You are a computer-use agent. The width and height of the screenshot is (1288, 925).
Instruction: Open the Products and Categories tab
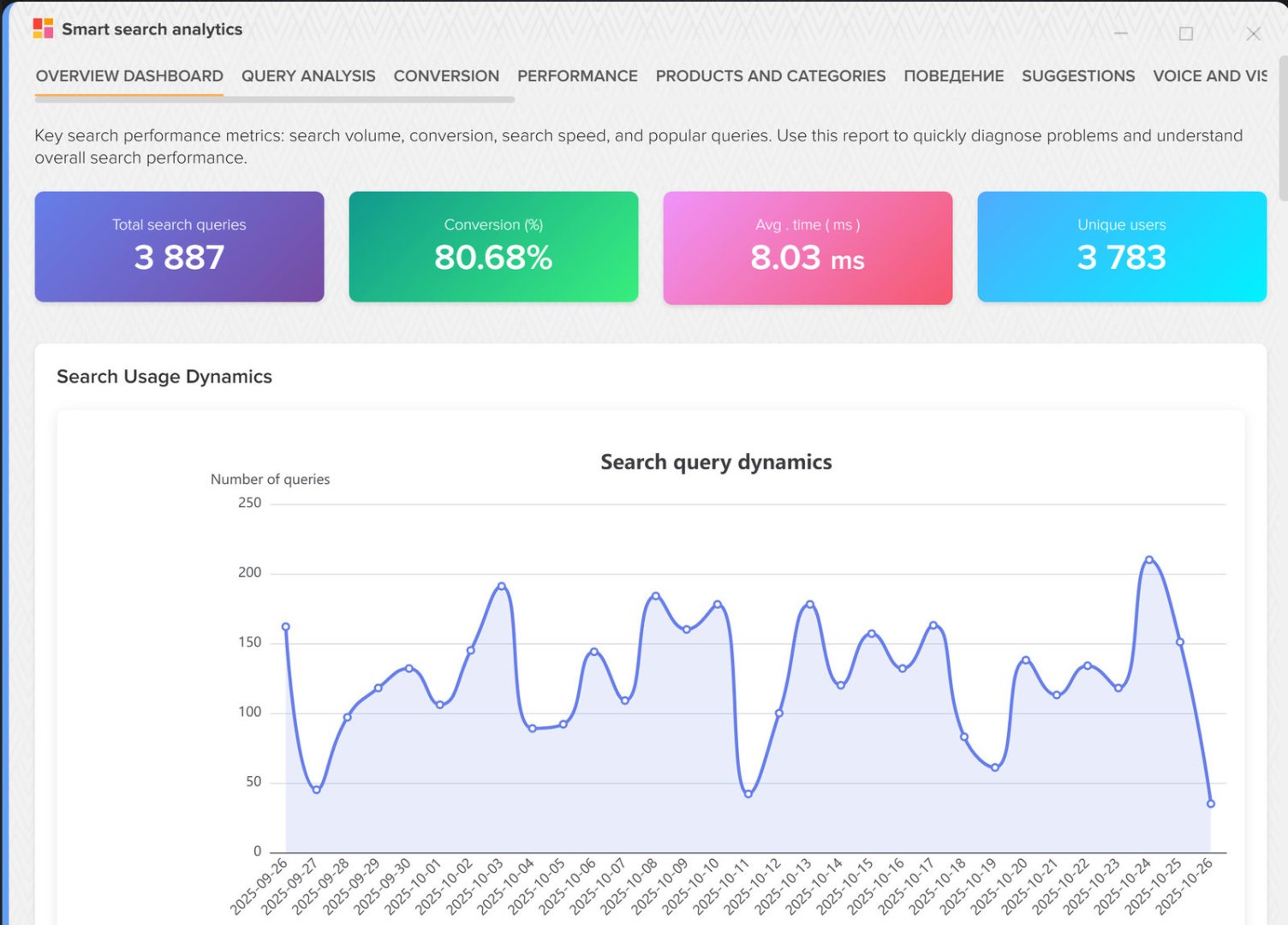coord(771,76)
